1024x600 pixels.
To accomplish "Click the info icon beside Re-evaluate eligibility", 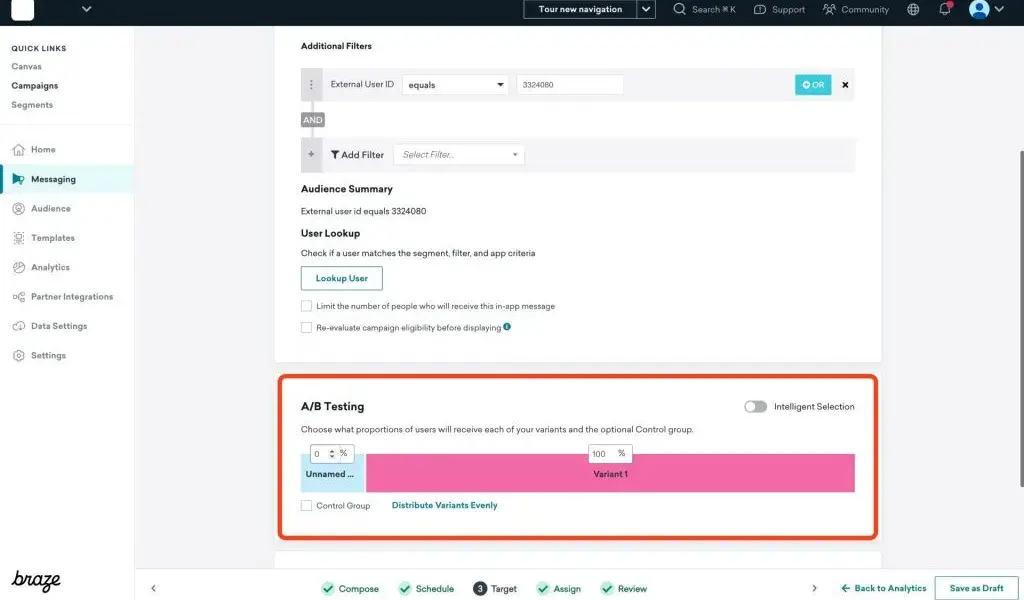I will [508, 327].
